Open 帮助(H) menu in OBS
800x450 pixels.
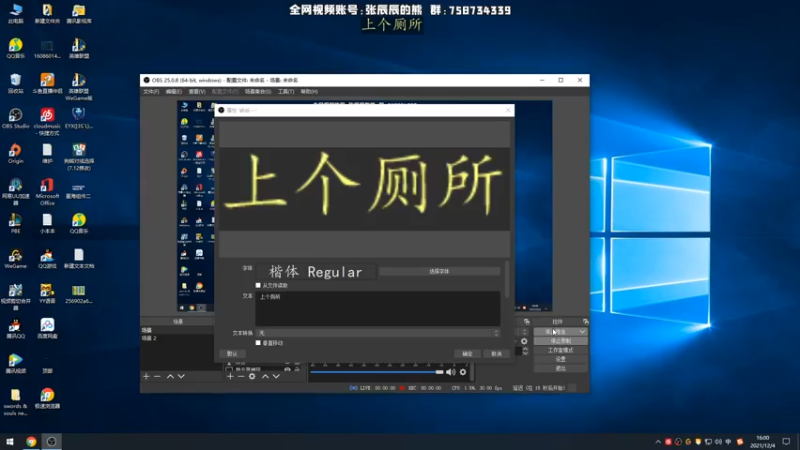coord(309,92)
